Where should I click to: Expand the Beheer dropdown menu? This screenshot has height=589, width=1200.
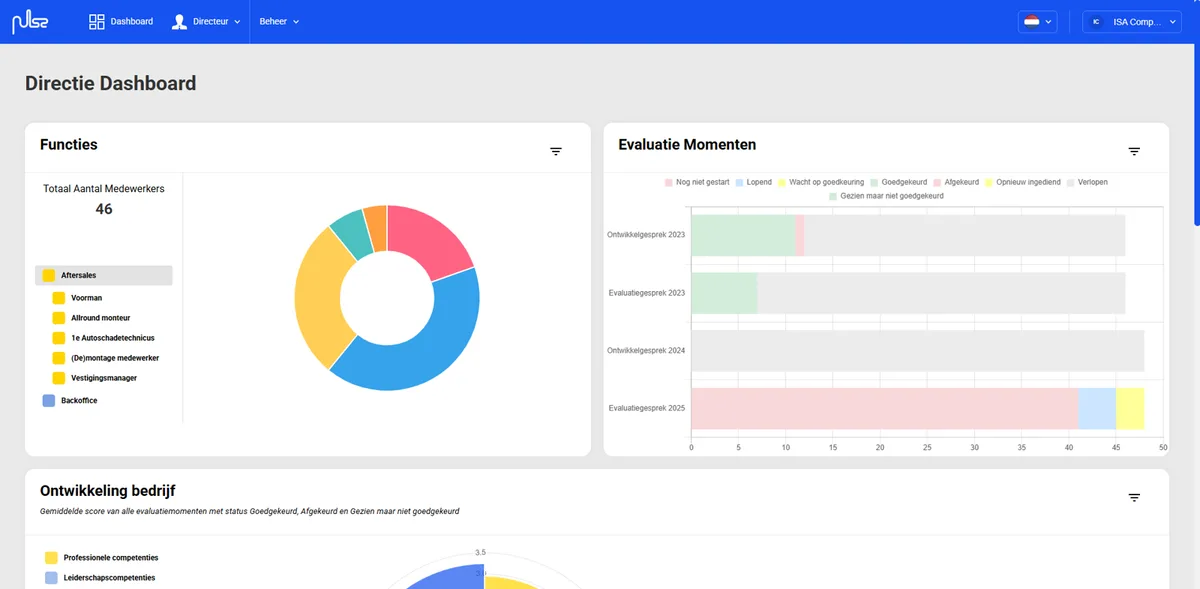coord(279,22)
